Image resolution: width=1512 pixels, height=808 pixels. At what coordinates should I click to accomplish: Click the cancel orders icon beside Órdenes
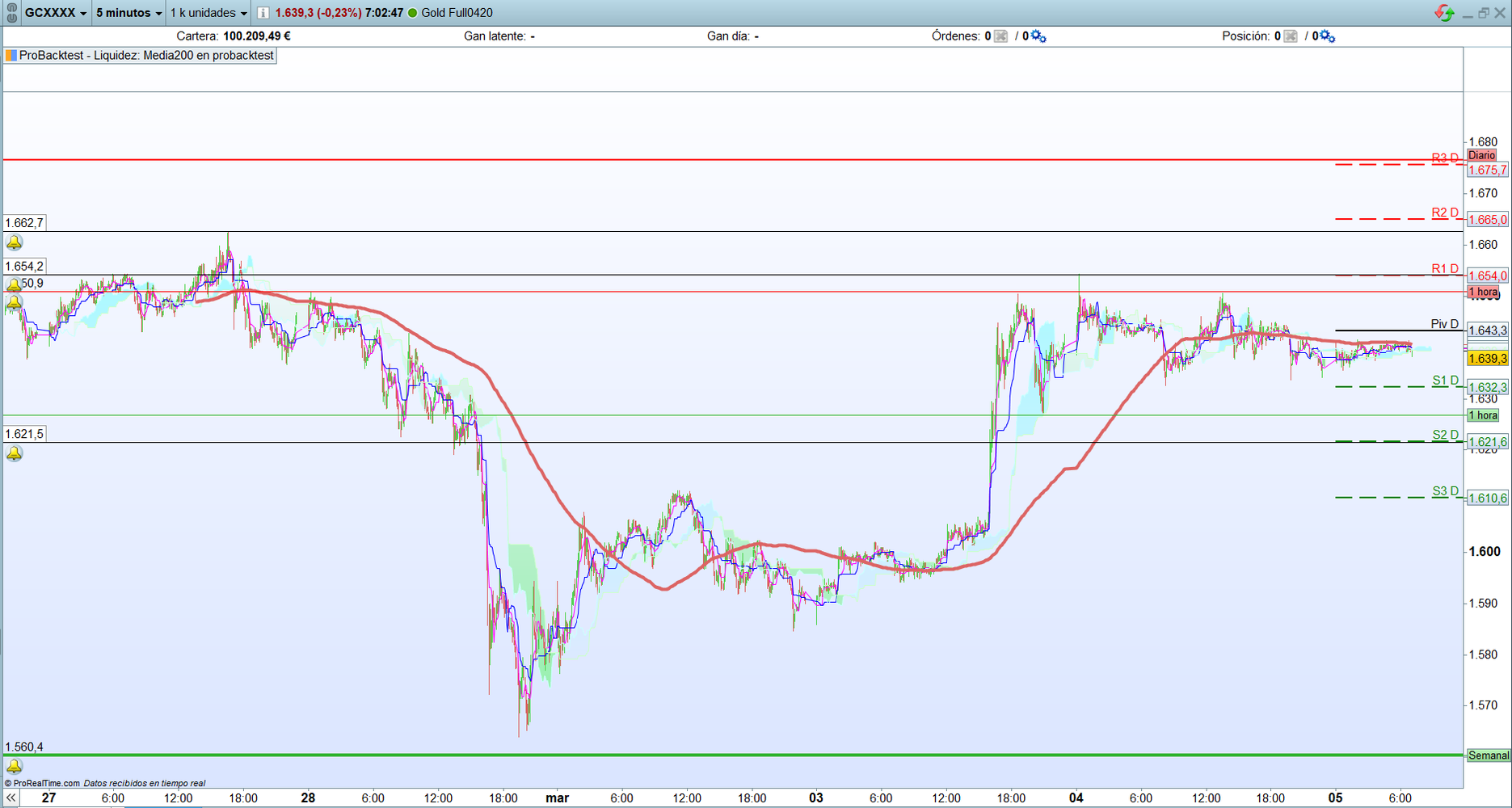tap(1000, 36)
